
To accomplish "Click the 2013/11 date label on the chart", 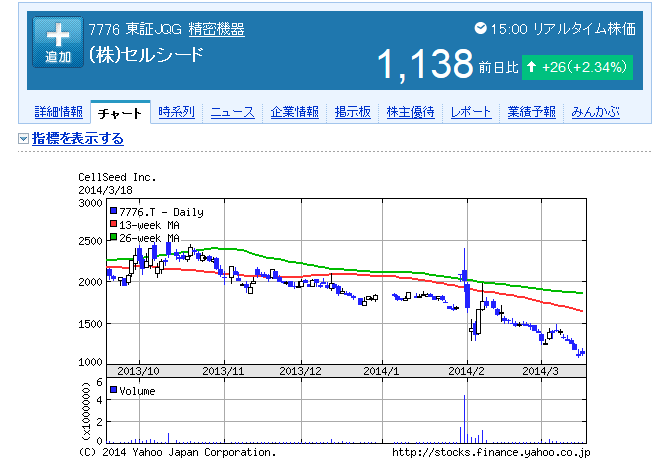I will (223, 371).
